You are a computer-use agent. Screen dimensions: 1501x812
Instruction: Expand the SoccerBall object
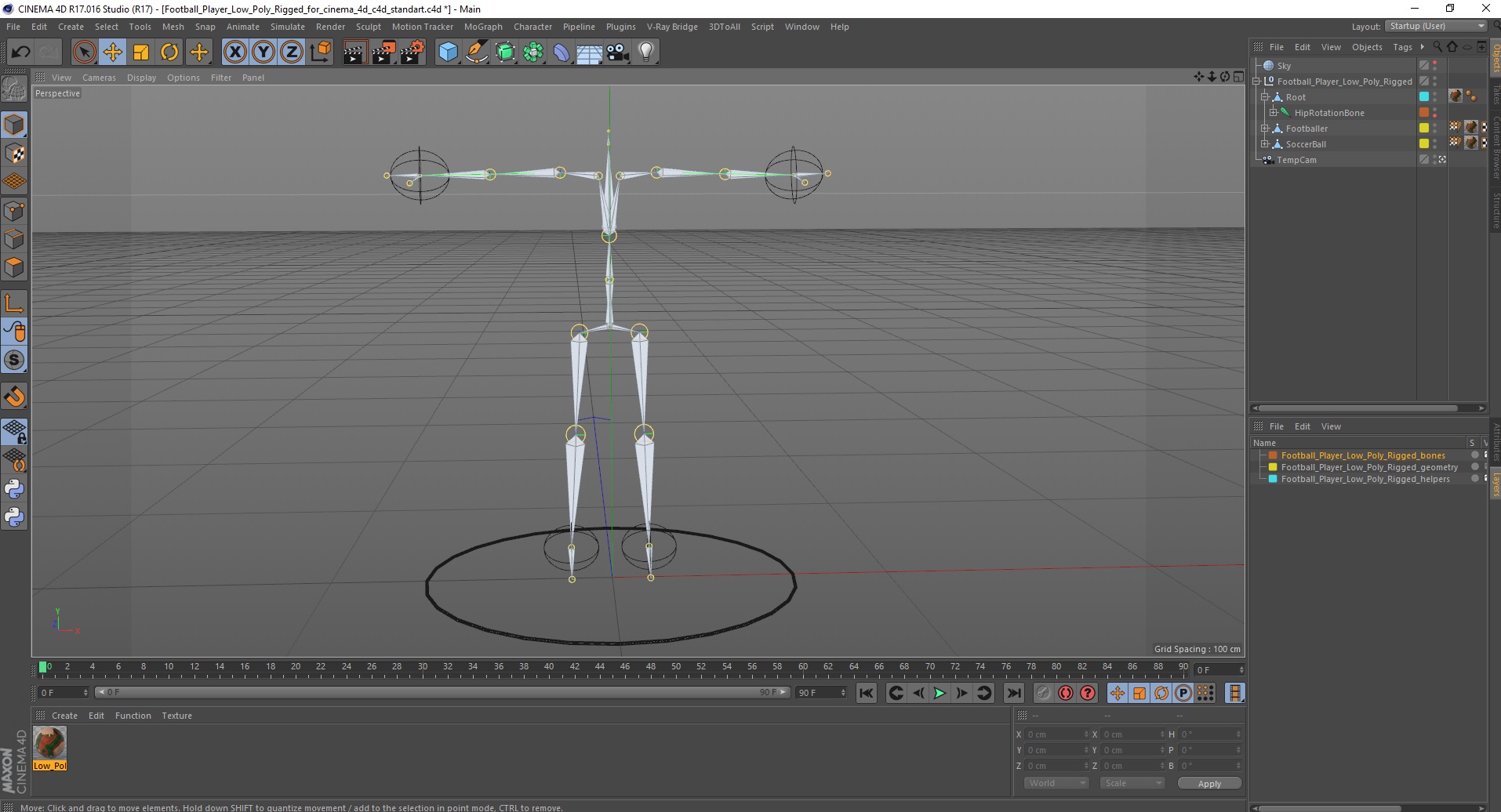point(1264,144)
